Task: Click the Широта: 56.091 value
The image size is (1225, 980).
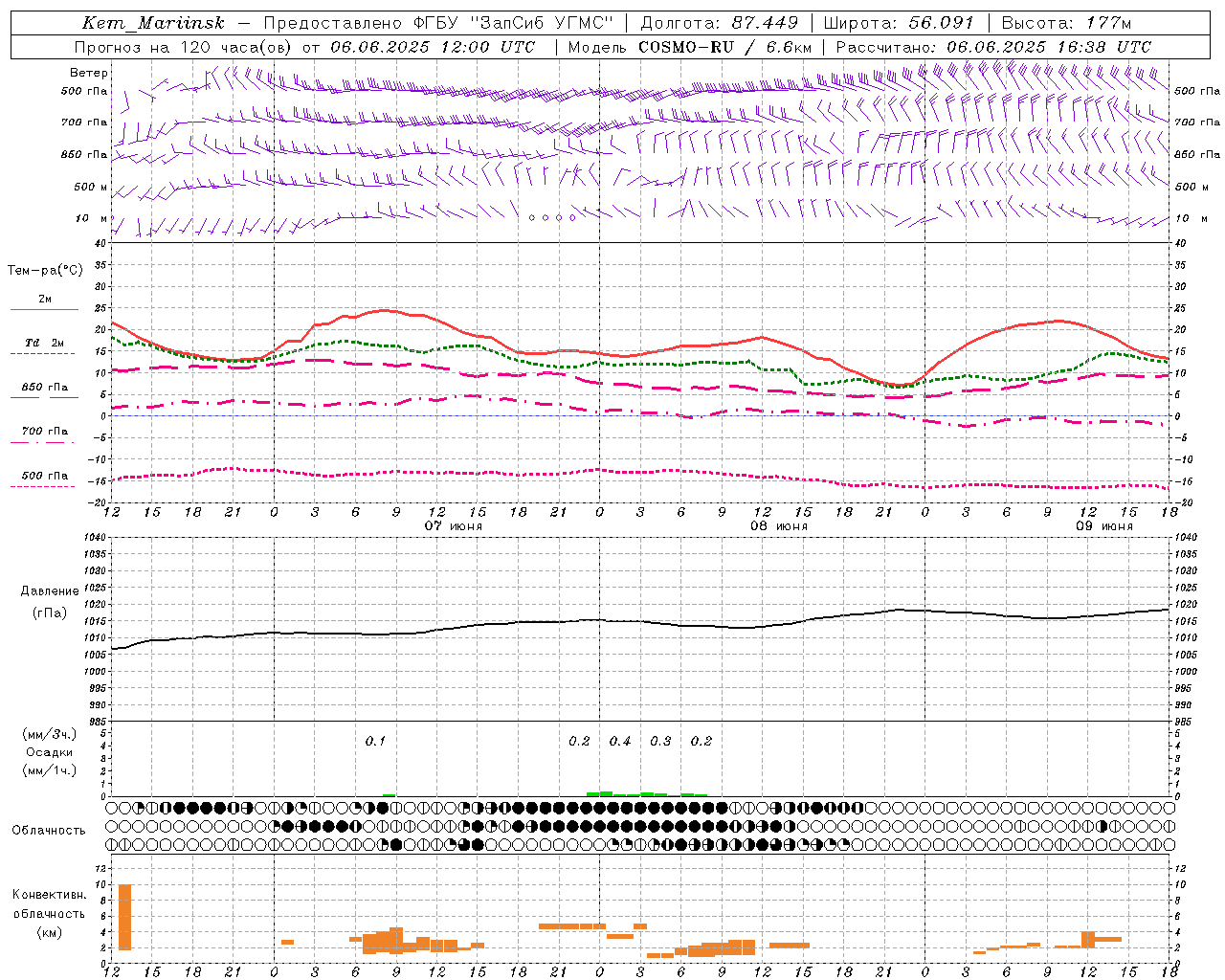Action: point(899,23)
